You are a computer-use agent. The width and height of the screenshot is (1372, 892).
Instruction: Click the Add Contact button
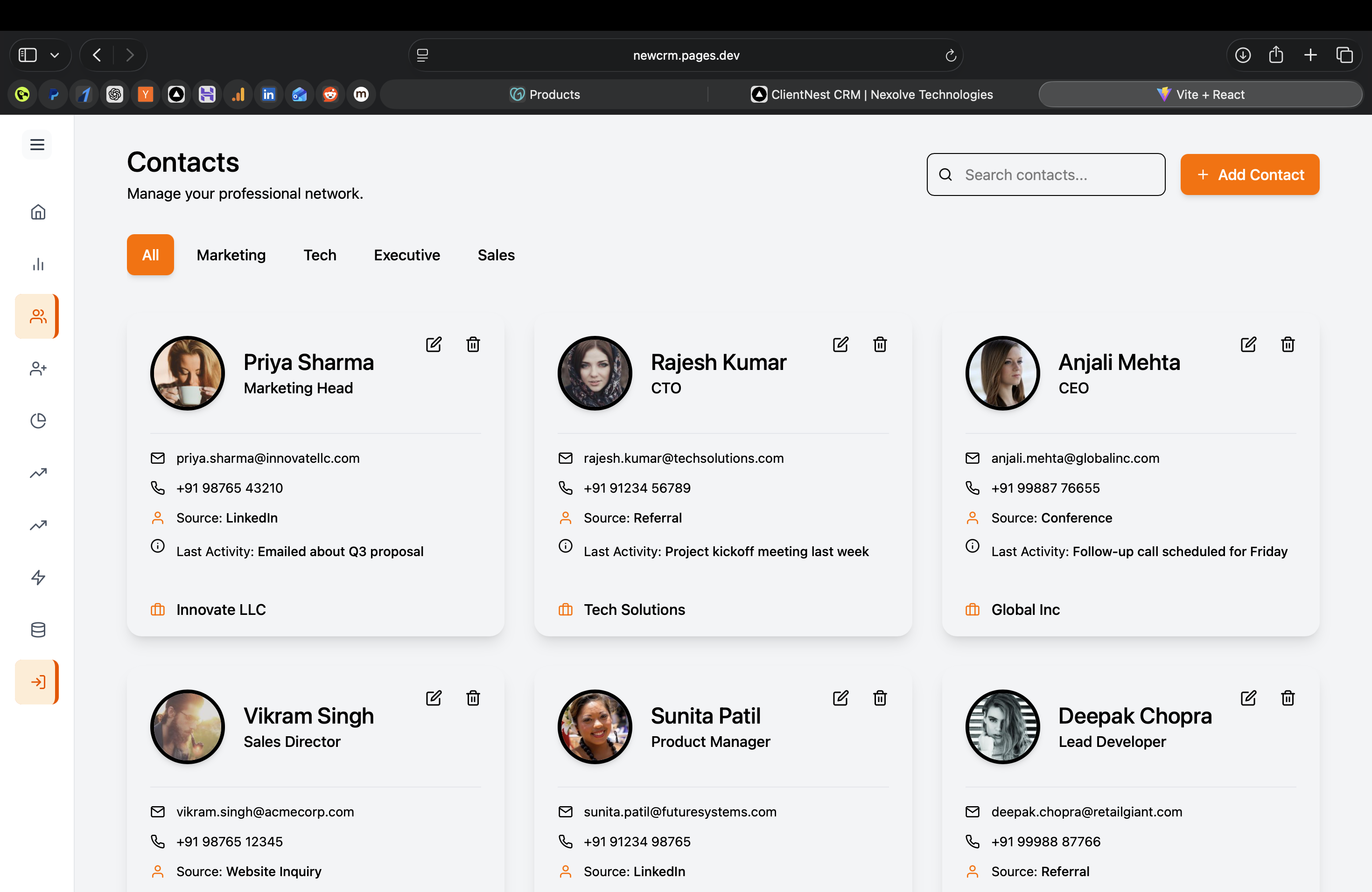[x=1250, y=174]
